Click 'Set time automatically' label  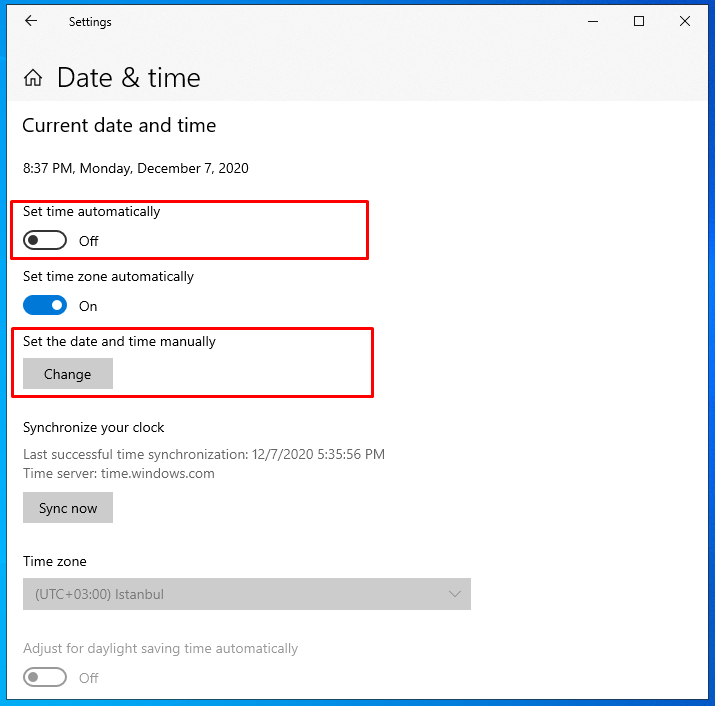[x=92, y=212]
